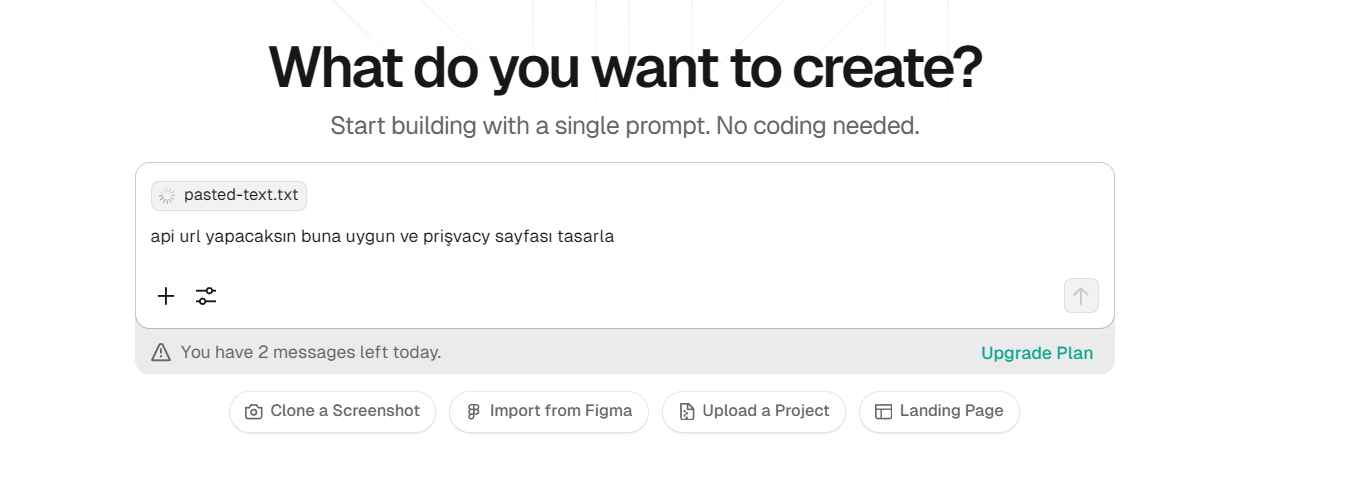Click the layout icon on Landing Page
The width and height of the screenshot is (1365, 486).
click(883, 412)
